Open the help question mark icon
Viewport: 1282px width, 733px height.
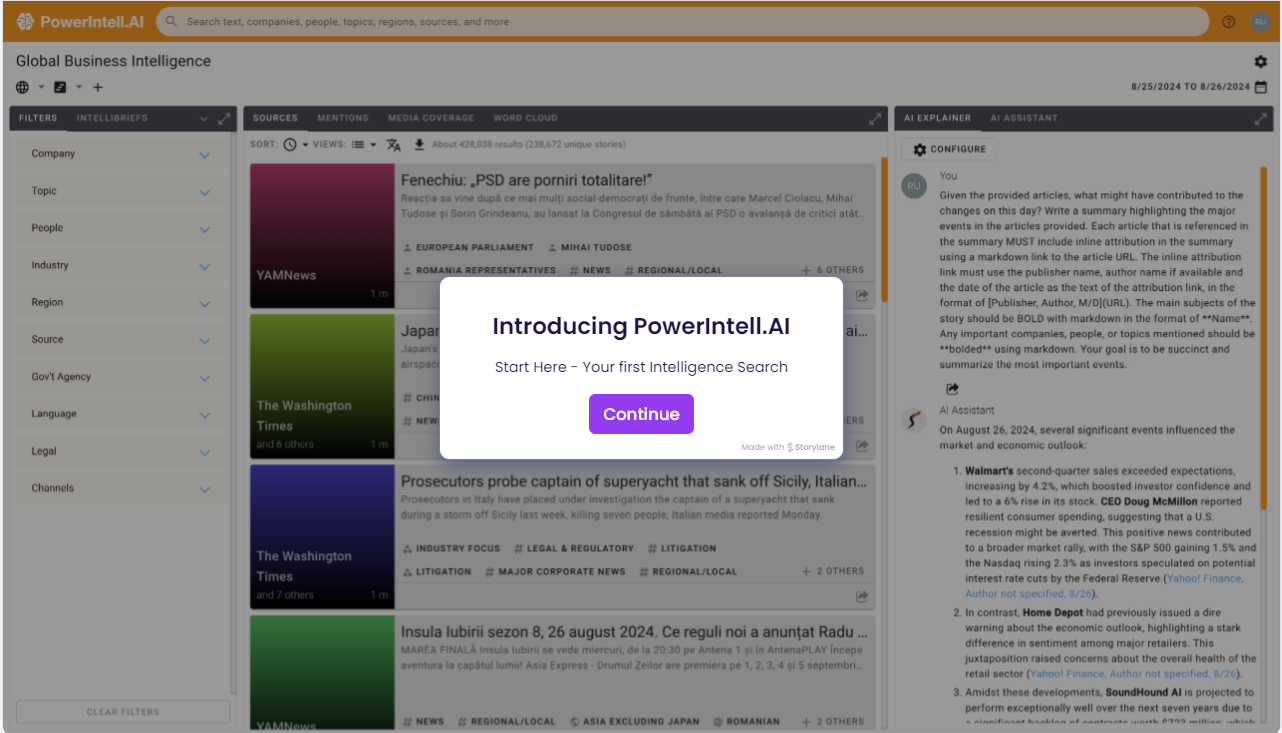click(1229, 21)
